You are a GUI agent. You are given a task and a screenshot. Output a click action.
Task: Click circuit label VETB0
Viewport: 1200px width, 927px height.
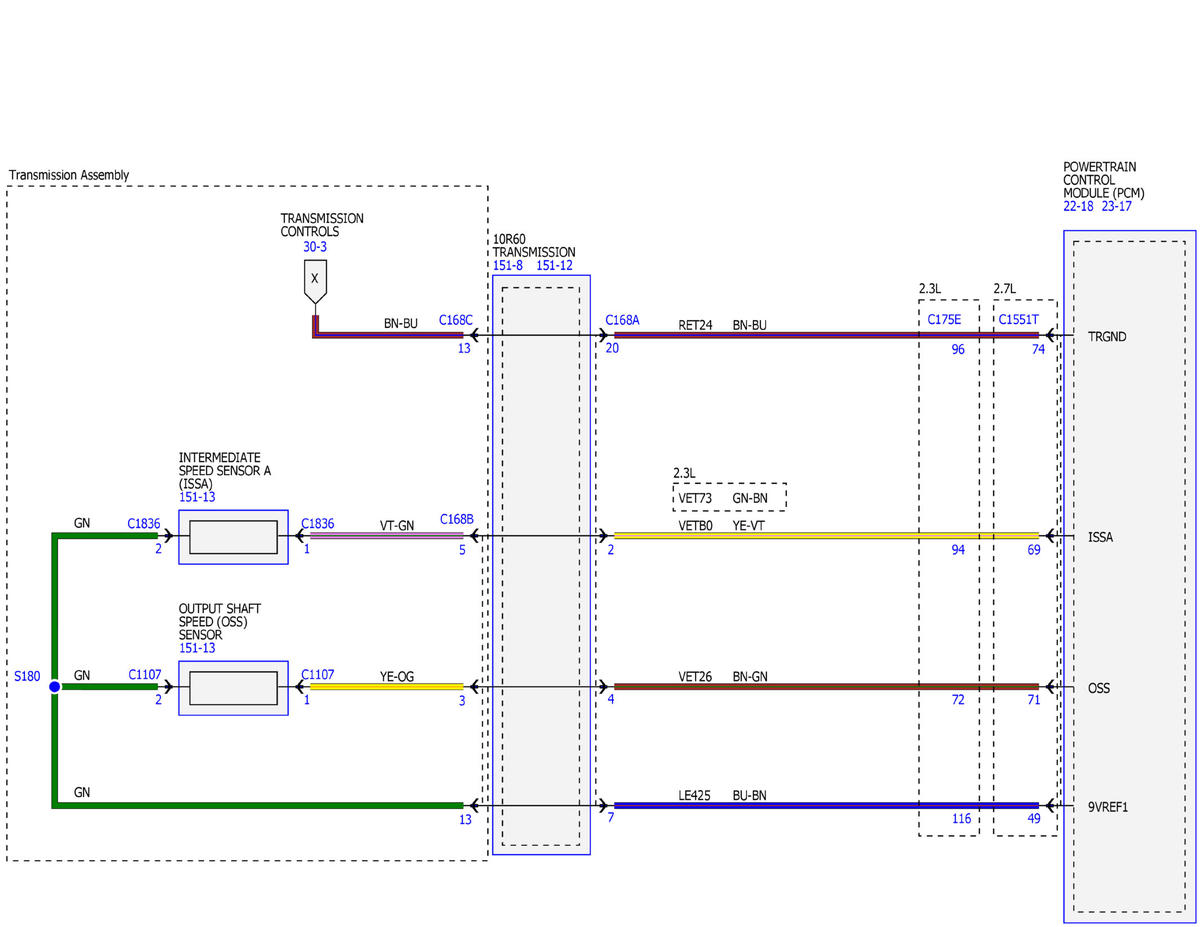[695, 525]
